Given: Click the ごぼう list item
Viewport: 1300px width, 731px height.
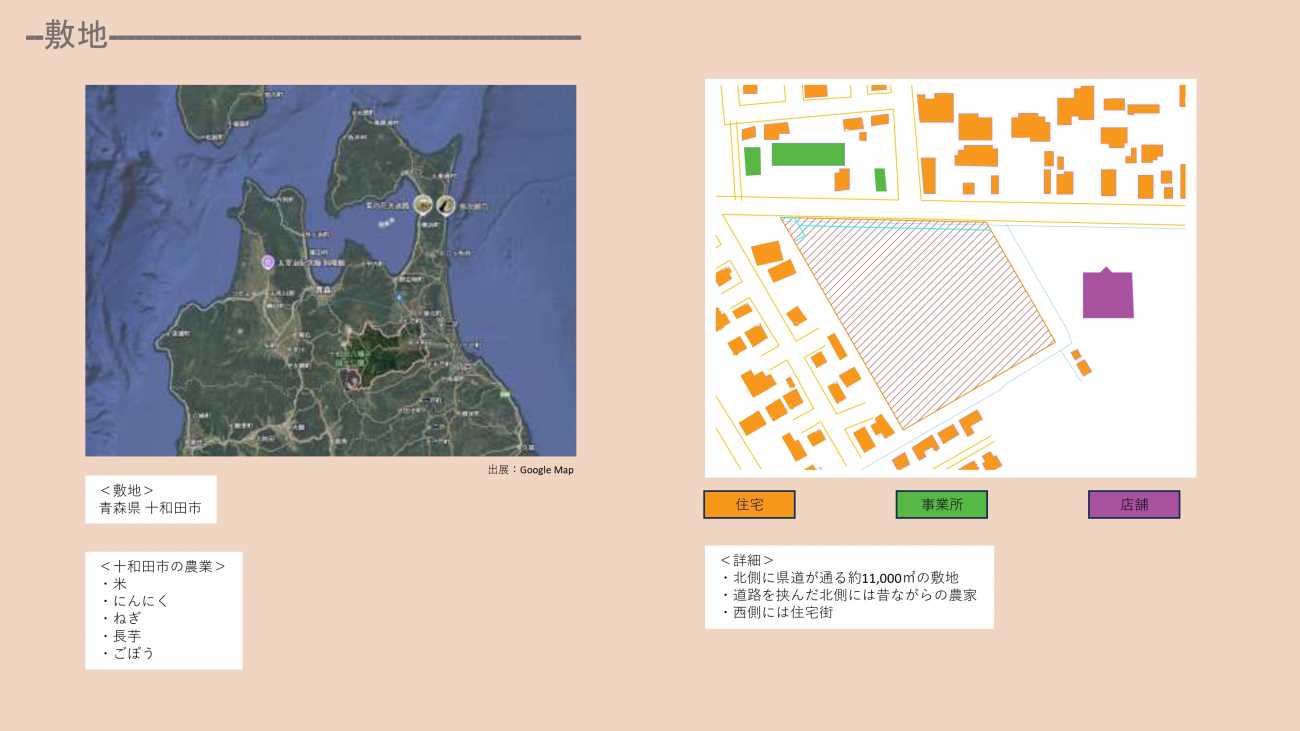Looking at the screenshot, I should pos(135,653).
